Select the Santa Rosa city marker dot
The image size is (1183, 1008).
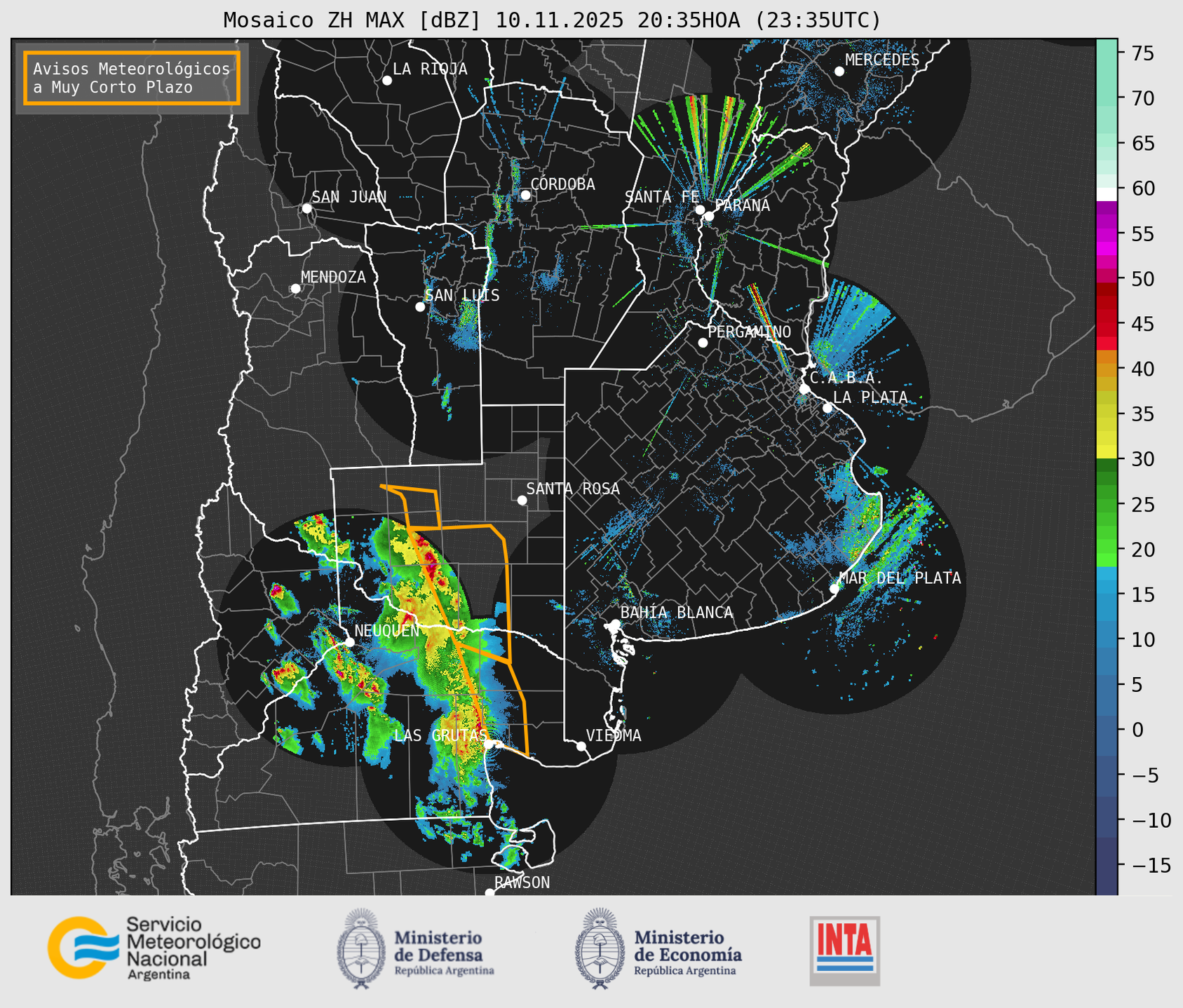[x=522, y=500]
